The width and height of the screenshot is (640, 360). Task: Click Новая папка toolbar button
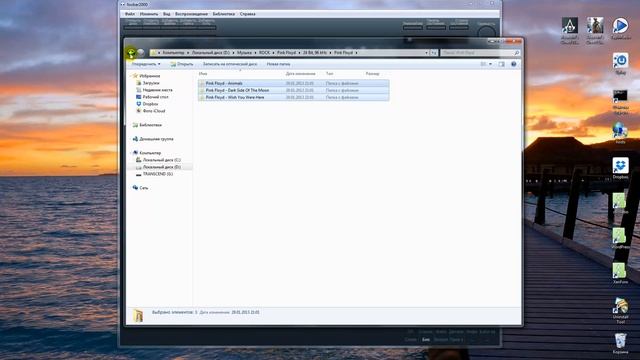pos(278,64)
